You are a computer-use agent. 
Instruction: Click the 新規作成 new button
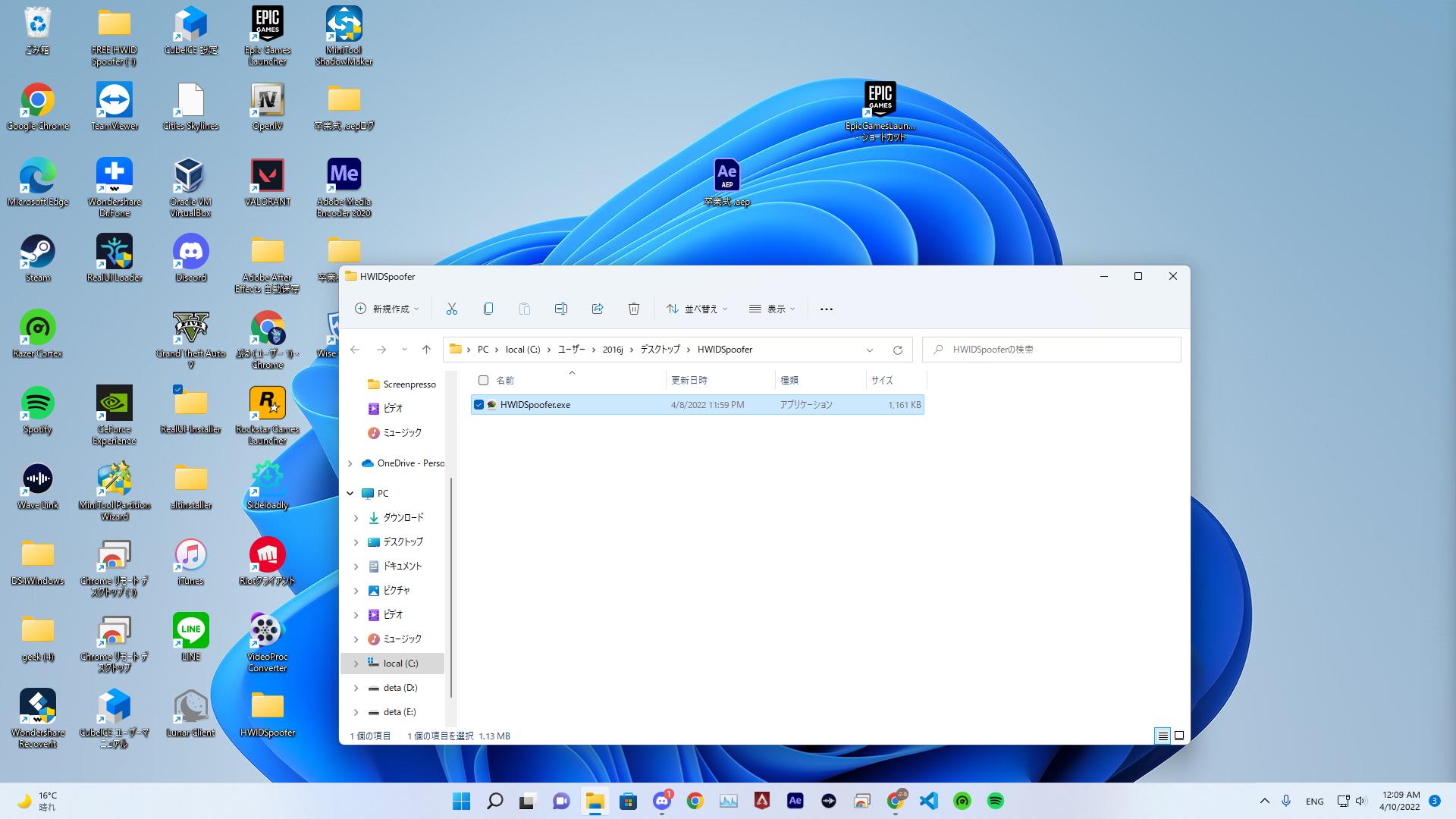point(387,309)
